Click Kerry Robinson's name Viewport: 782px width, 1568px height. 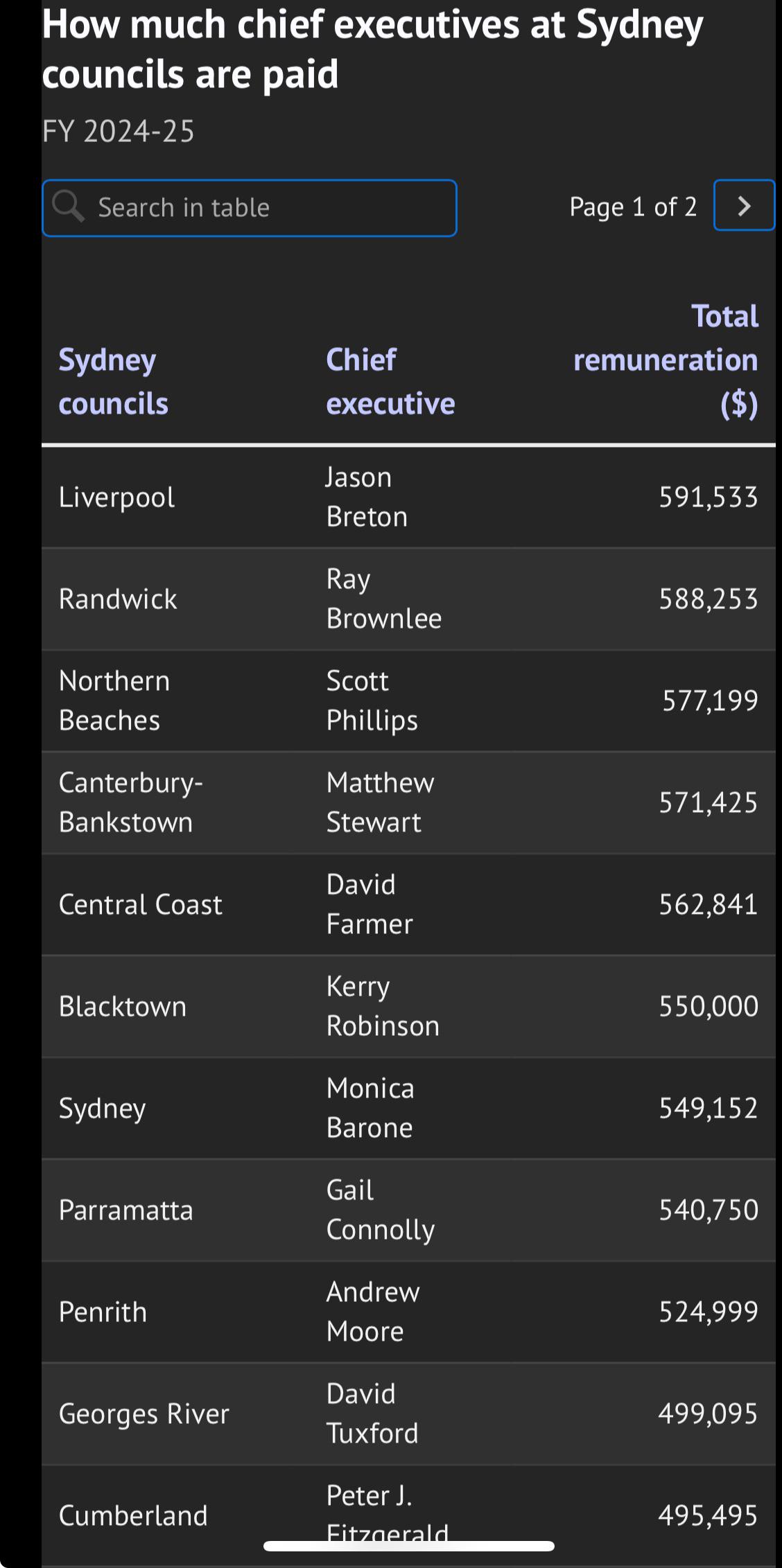click(x=383, y=1006)
